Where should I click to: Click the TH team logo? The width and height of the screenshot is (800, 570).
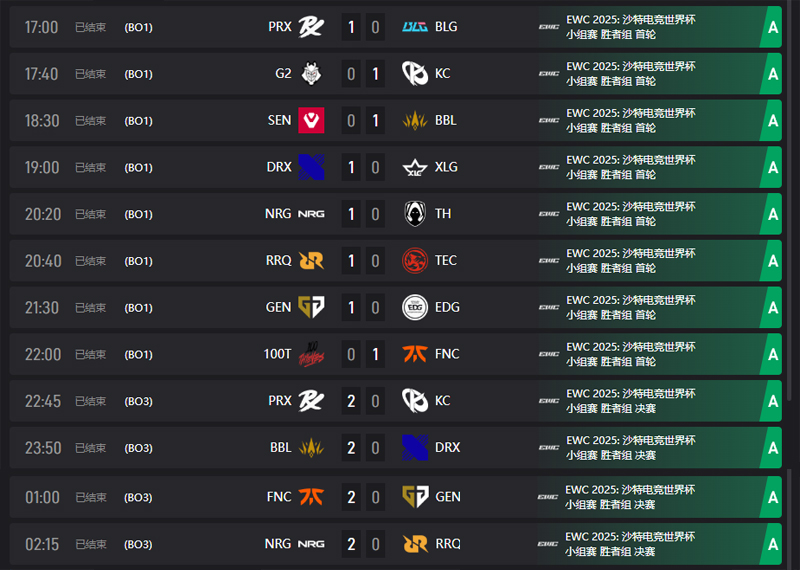[x=415, y=214]
